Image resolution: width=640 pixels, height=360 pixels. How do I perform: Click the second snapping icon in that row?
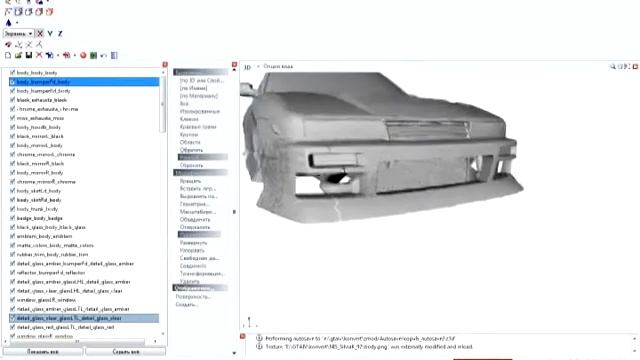tap(19, 44)
